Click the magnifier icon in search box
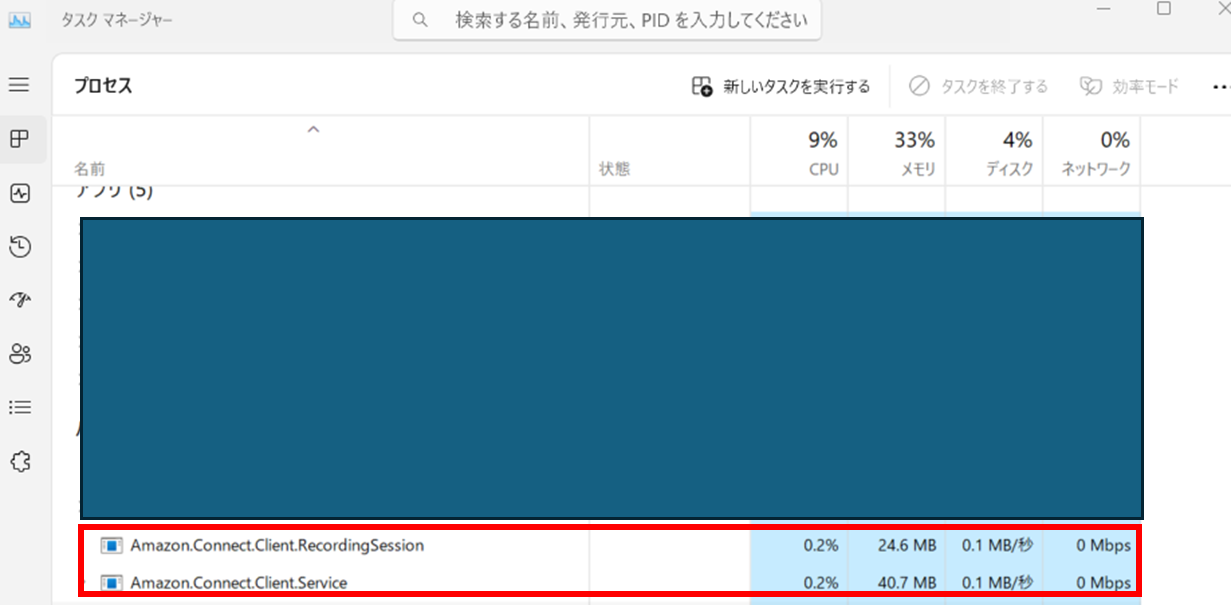The width and height of the screenshot is (1231, 605). [420, 20]
